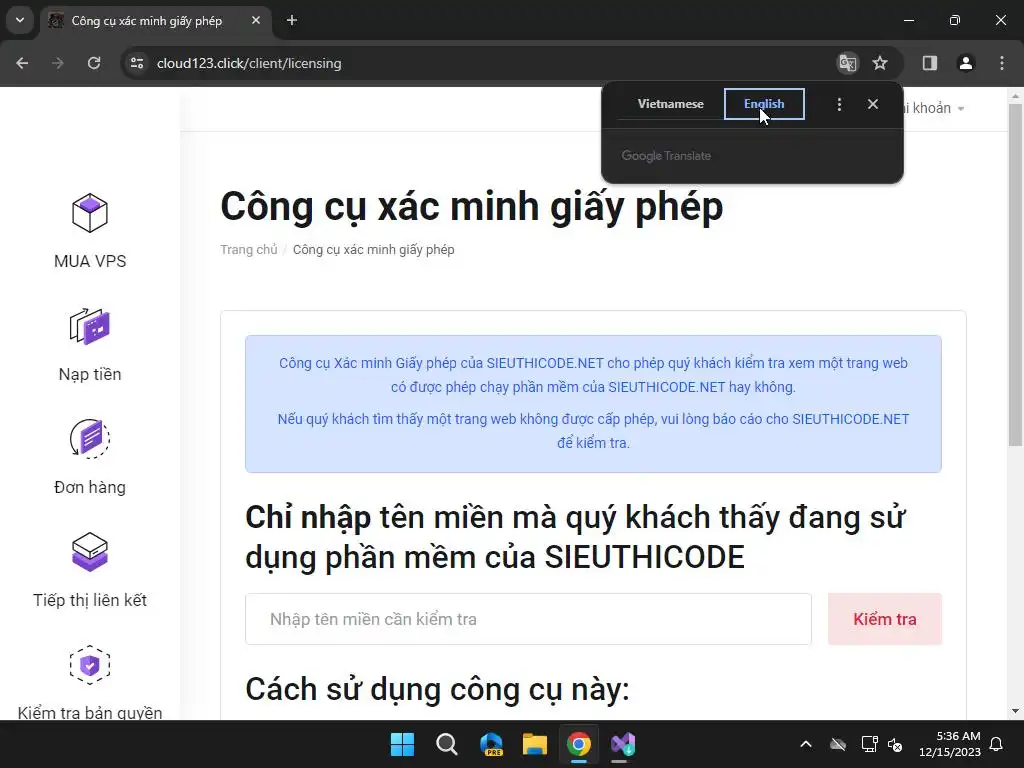The width and height of the screenshot is (1024, 768).
Task: Click the network display tray icon
Action: [x=869, y=744]
